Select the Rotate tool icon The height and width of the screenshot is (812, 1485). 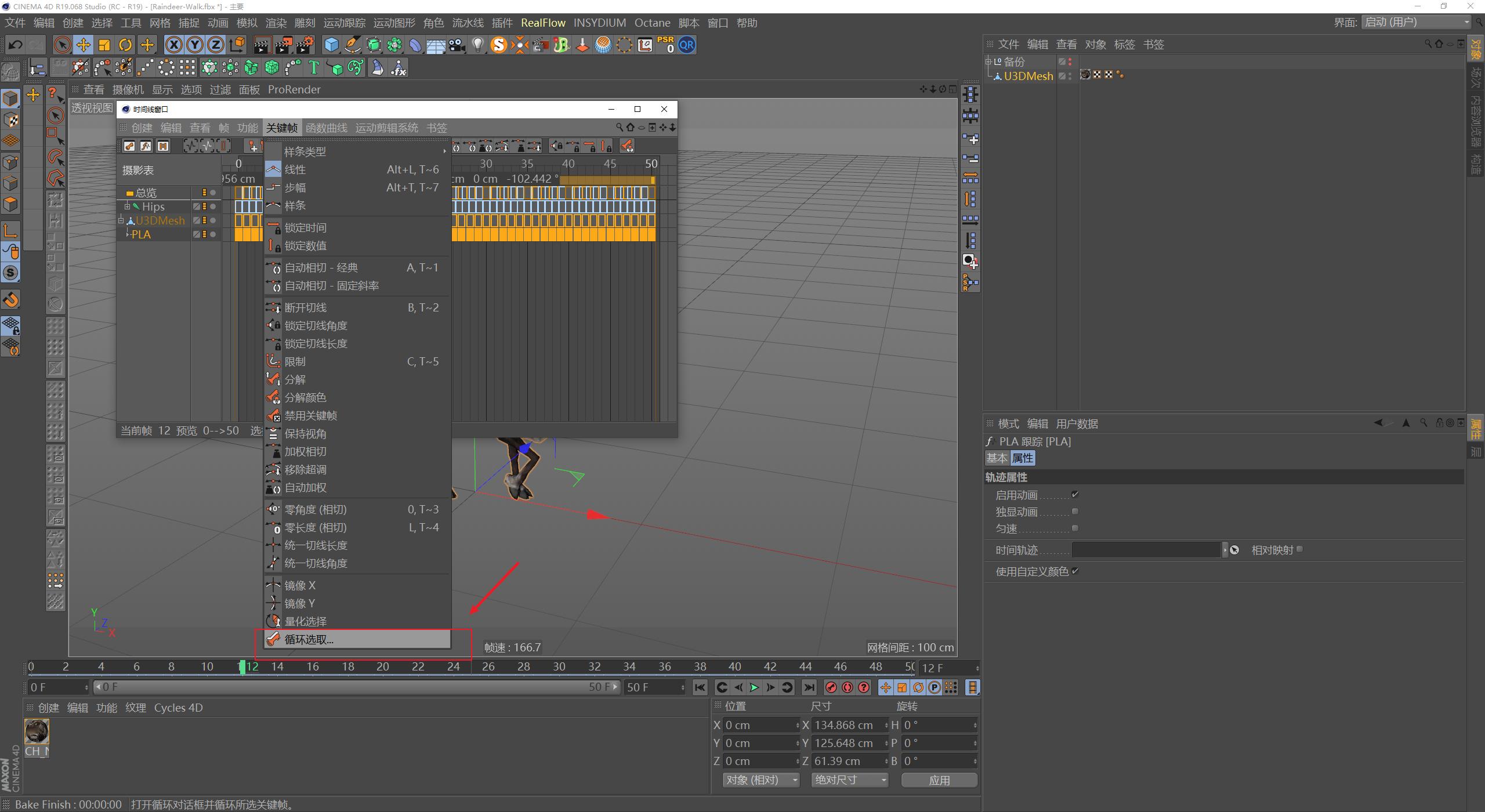125,45
